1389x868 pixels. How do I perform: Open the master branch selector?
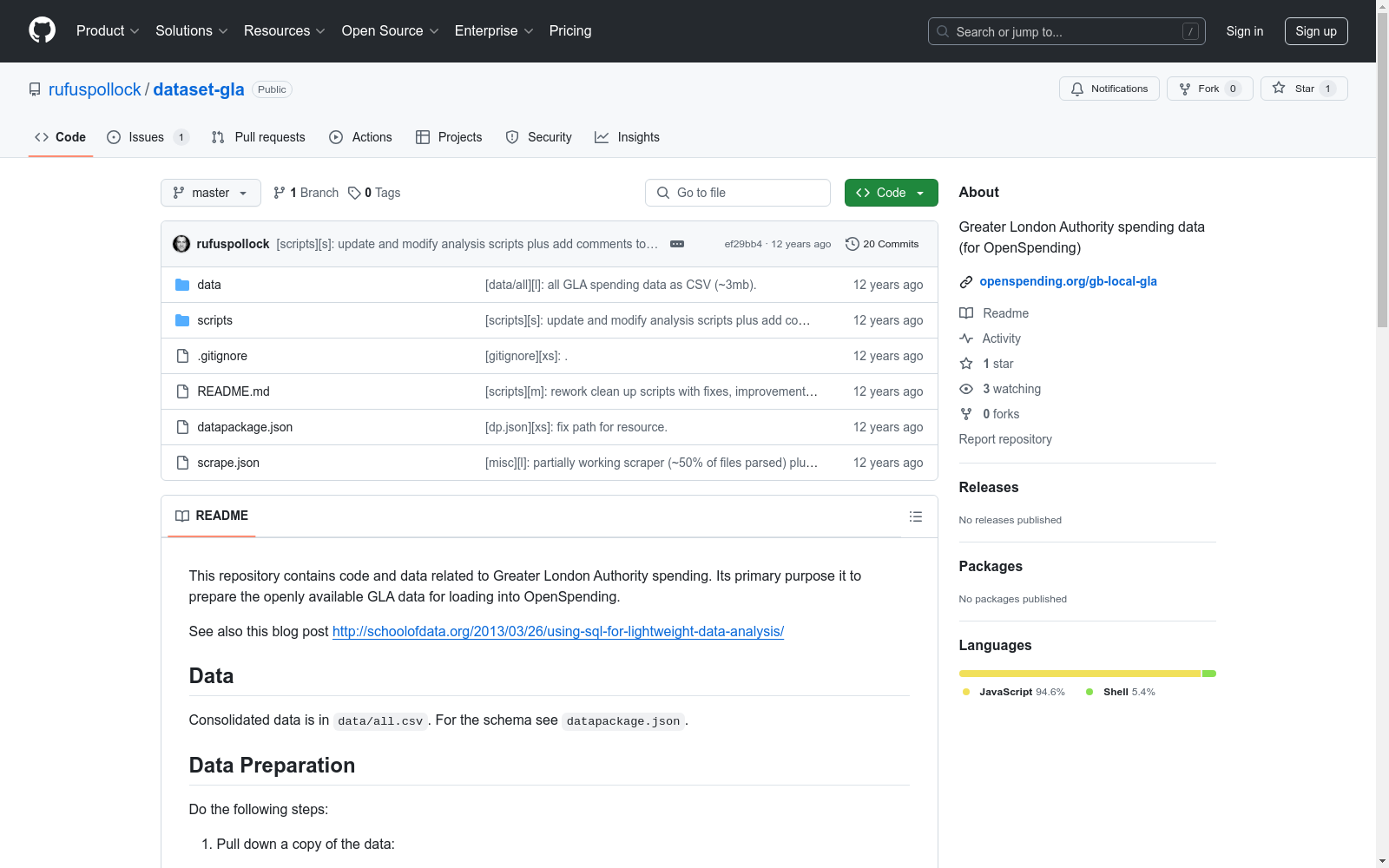[211, 193]
